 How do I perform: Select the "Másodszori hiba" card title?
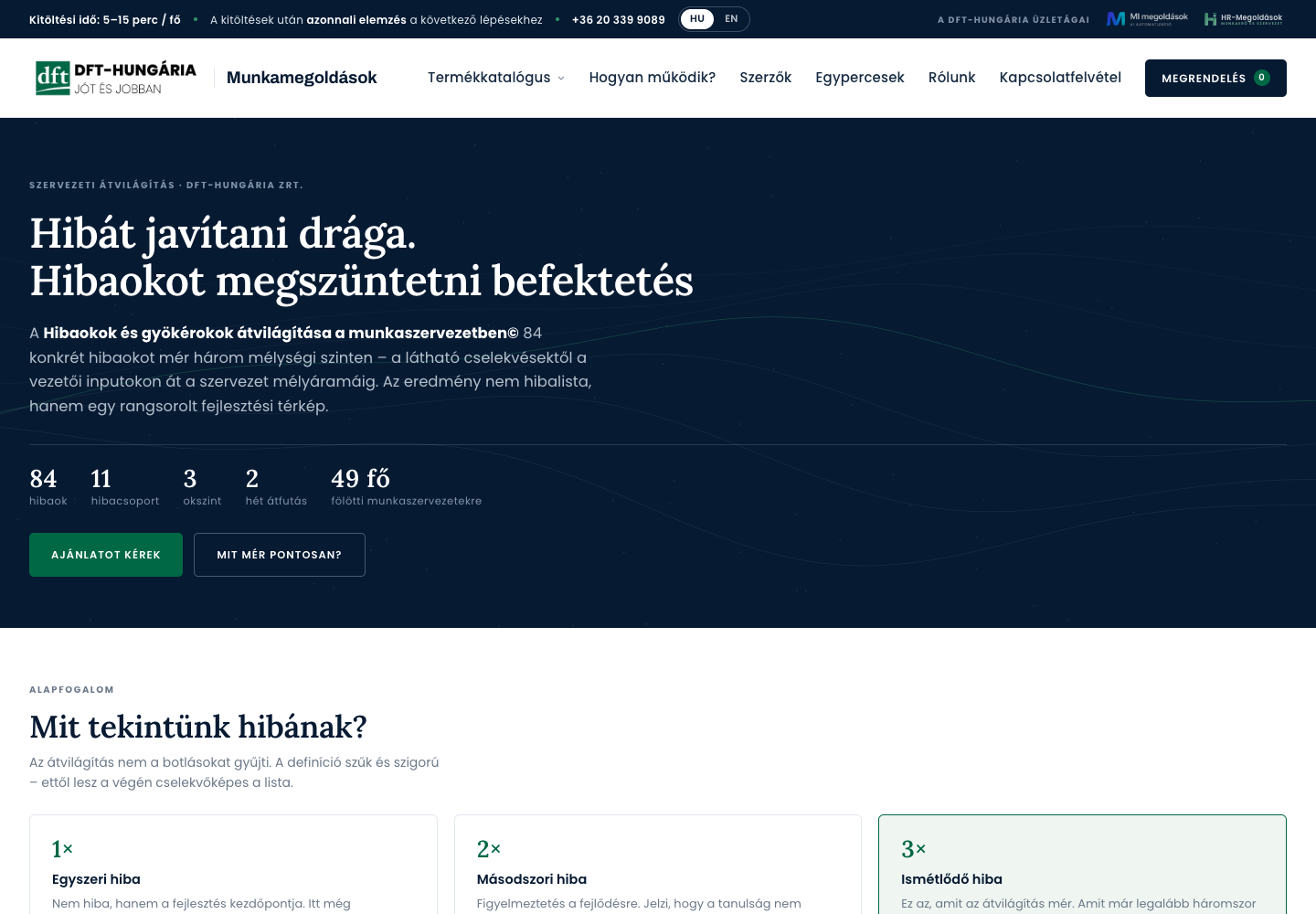coord(532,879)
